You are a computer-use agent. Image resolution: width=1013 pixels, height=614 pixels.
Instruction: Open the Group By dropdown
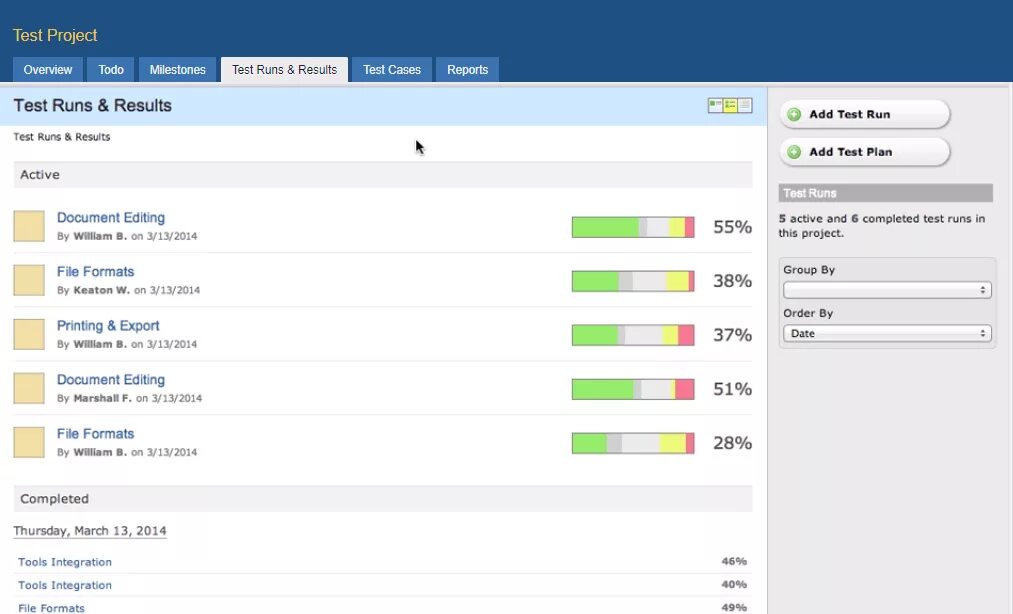[887, 290]
